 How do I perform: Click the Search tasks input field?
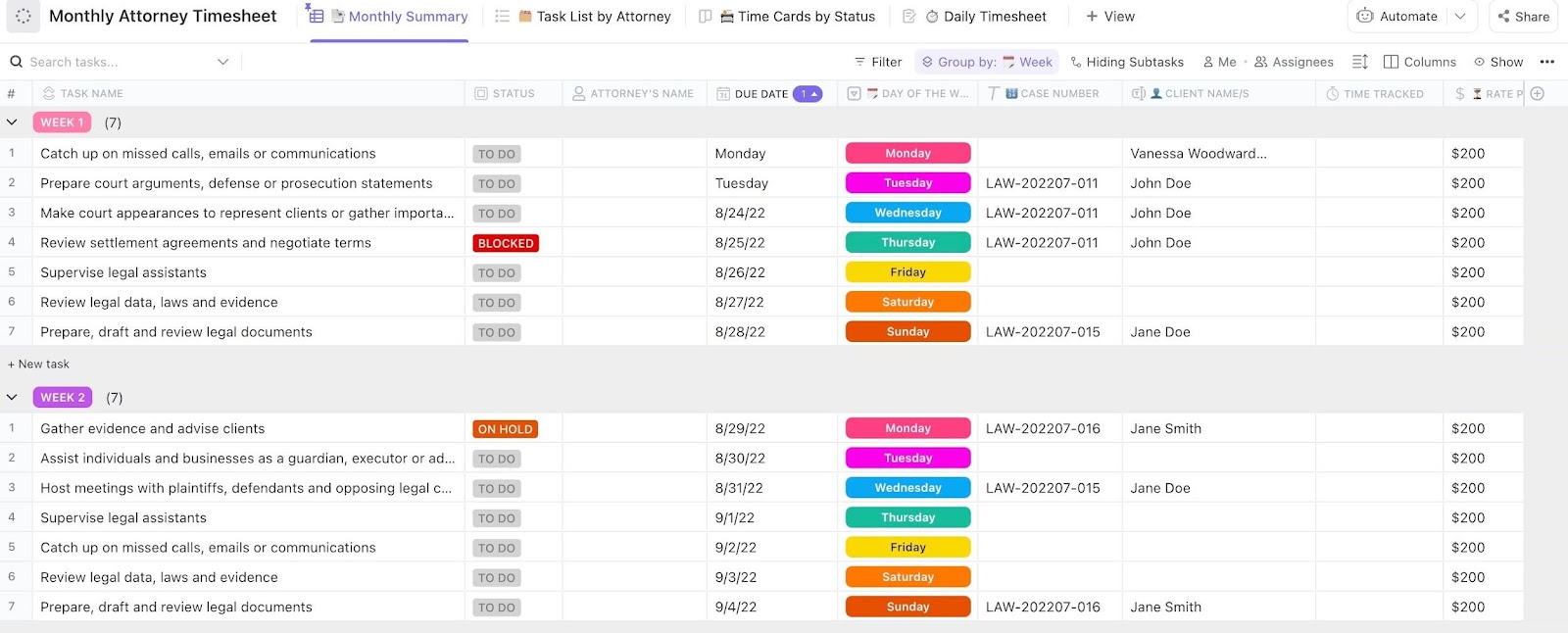118,62
